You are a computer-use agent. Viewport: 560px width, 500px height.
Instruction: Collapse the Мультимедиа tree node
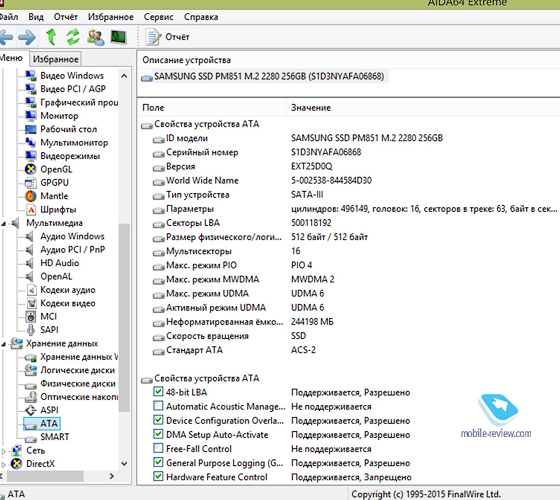point(3,224)
